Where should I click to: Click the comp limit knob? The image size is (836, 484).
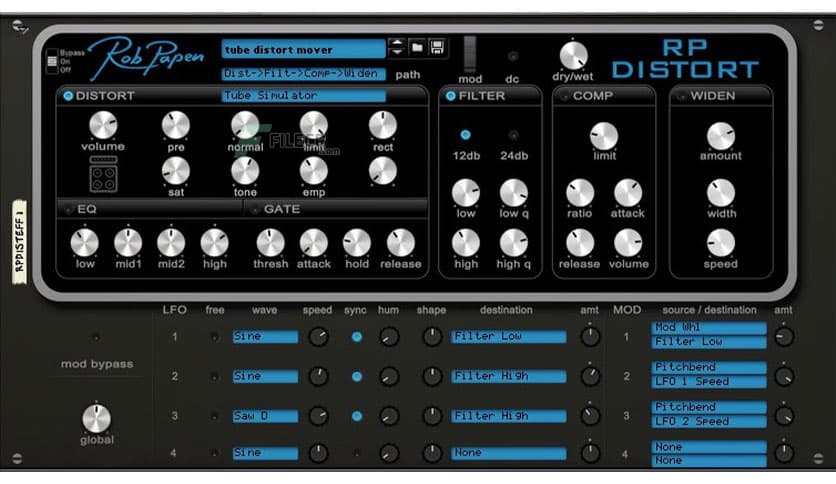click(604, 136)
